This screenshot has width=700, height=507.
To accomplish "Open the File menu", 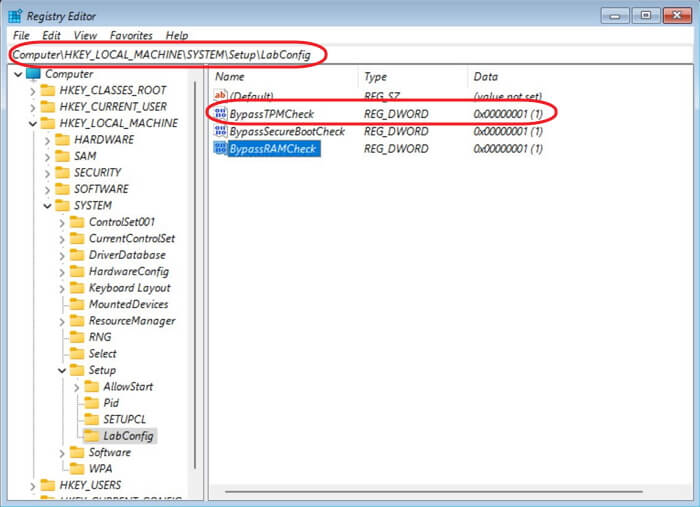I will coord(21,35).
